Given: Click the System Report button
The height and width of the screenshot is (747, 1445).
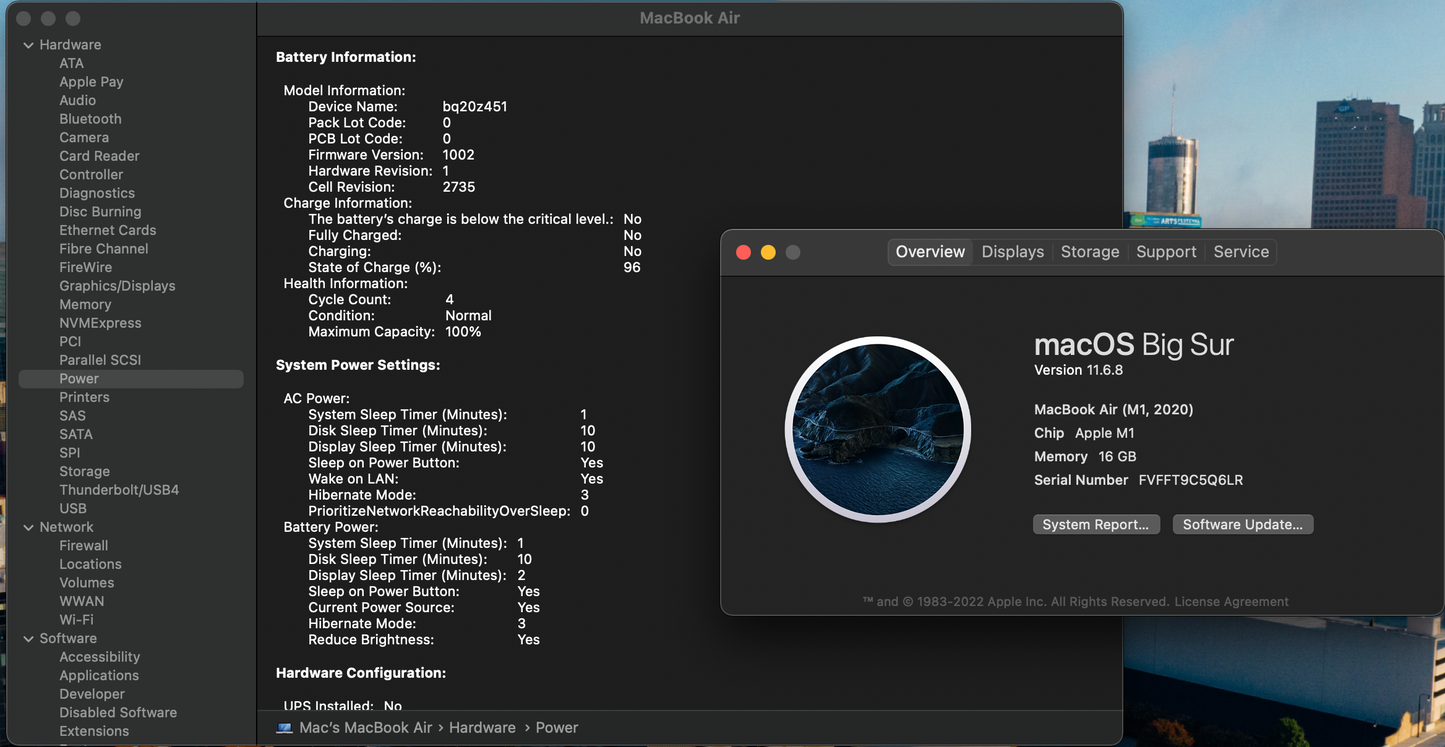Looking at the screenshot, I should click(x=1095, y=525).
